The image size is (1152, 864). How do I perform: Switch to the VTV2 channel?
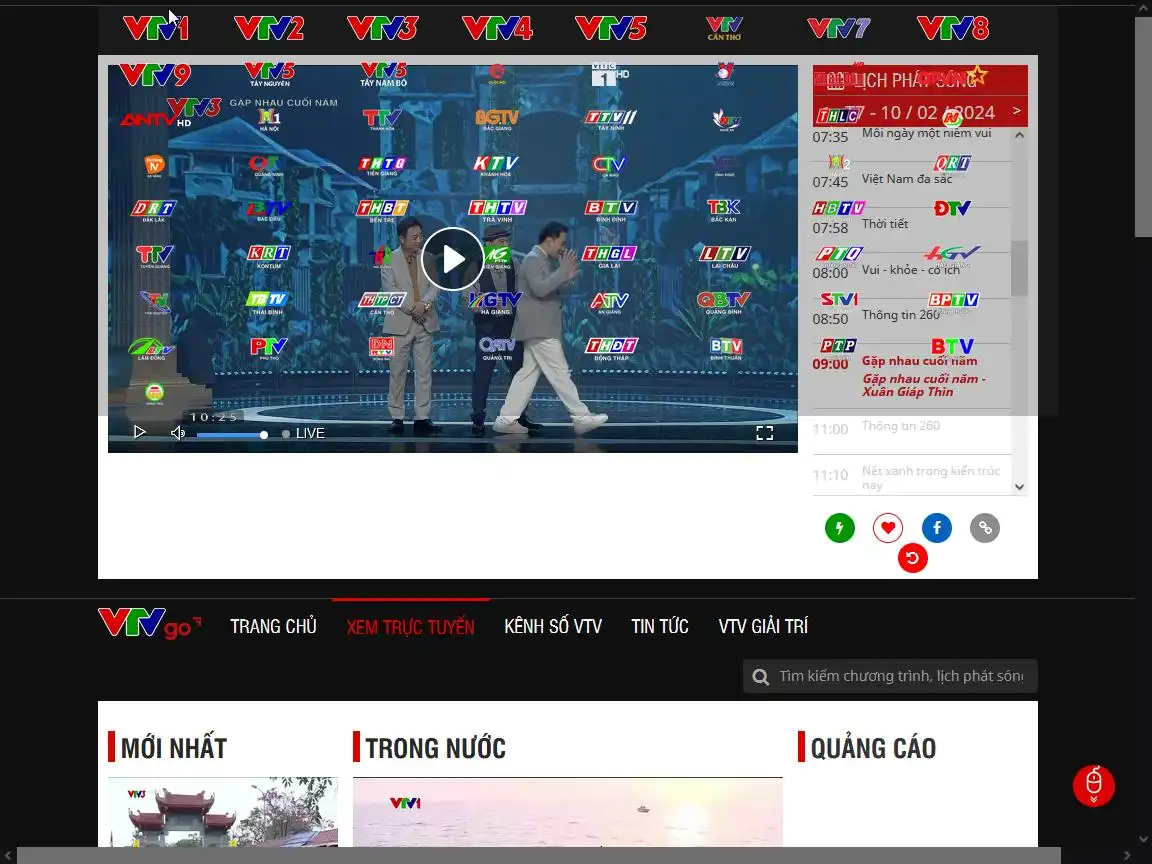tap(269, 29)
